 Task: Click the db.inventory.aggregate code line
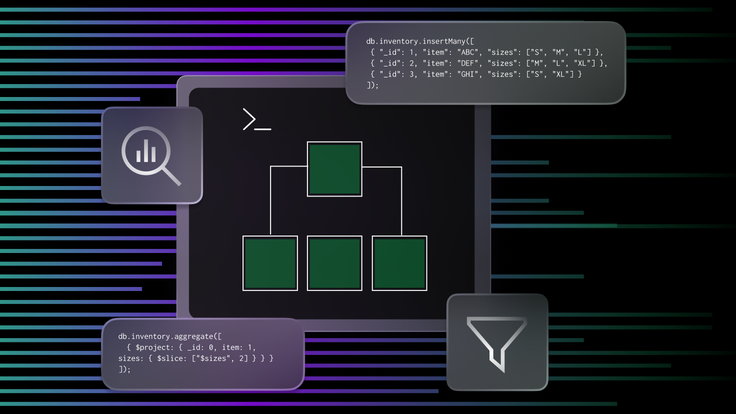click(x=170, y=337)
